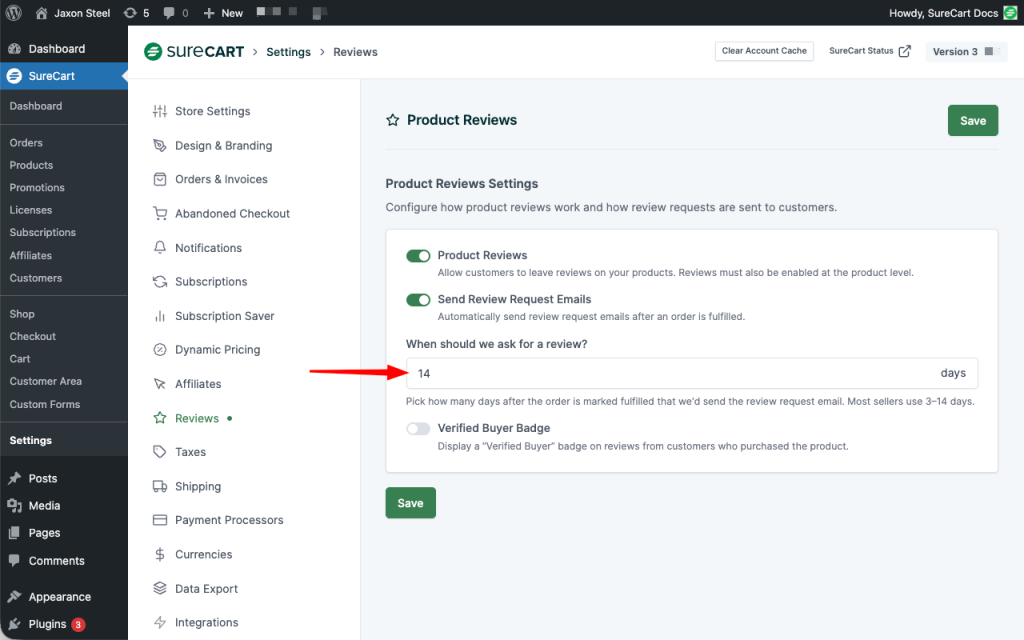Enable the Verified Buyer Badge toggle

pos(418,429)
